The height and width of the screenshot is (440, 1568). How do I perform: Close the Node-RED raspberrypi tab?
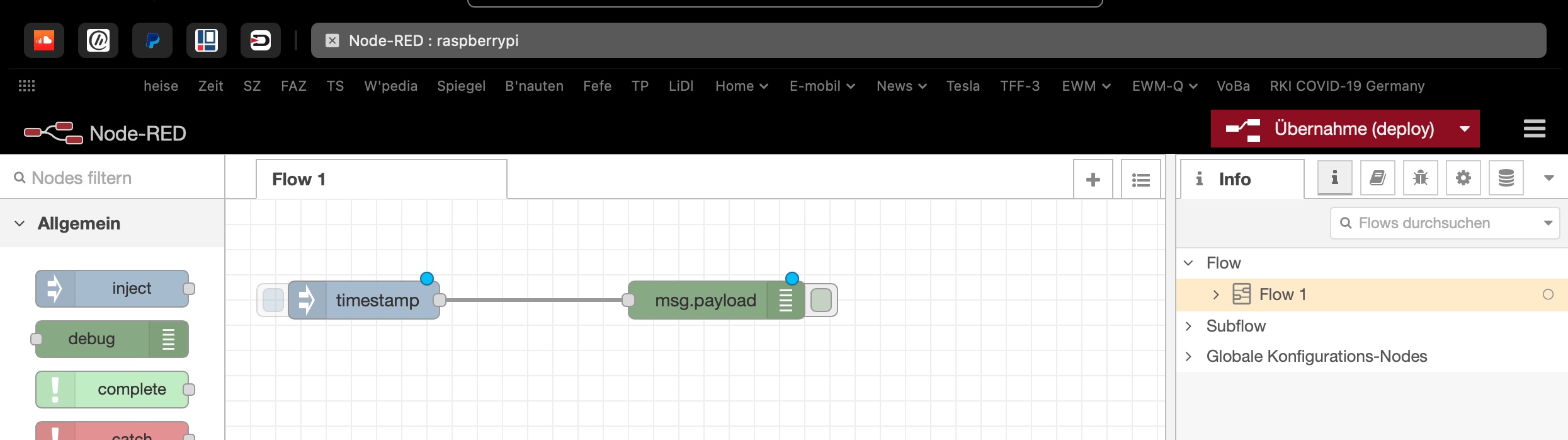pos(332,40)
